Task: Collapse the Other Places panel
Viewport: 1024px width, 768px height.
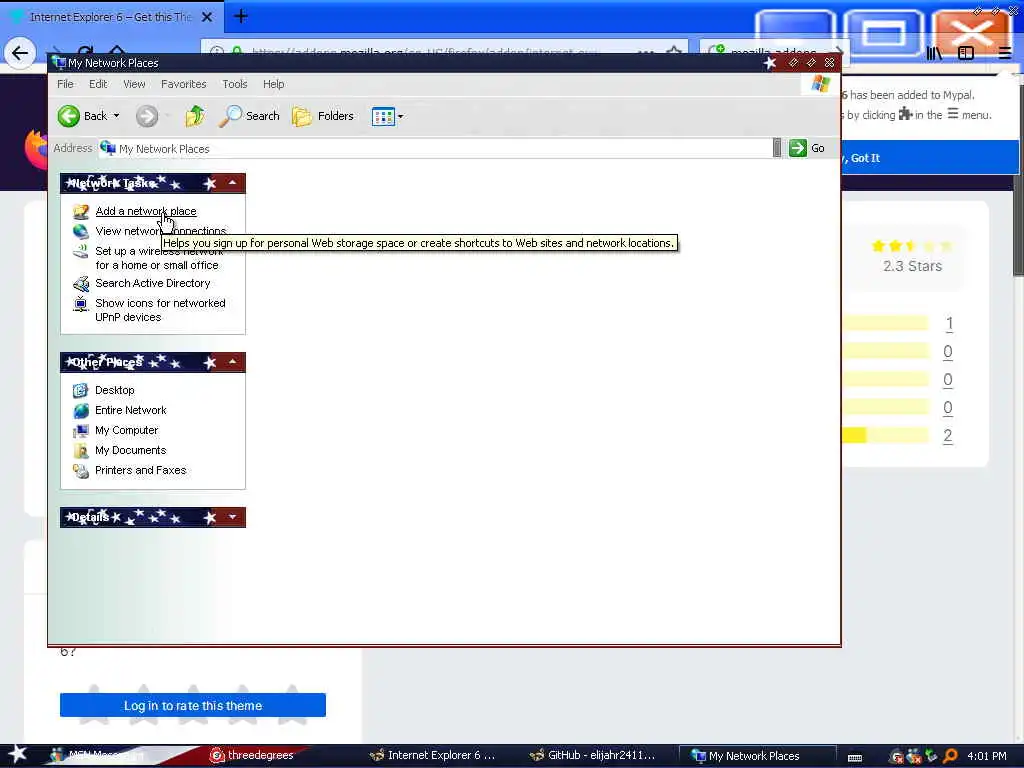Action: click(232, 362)
